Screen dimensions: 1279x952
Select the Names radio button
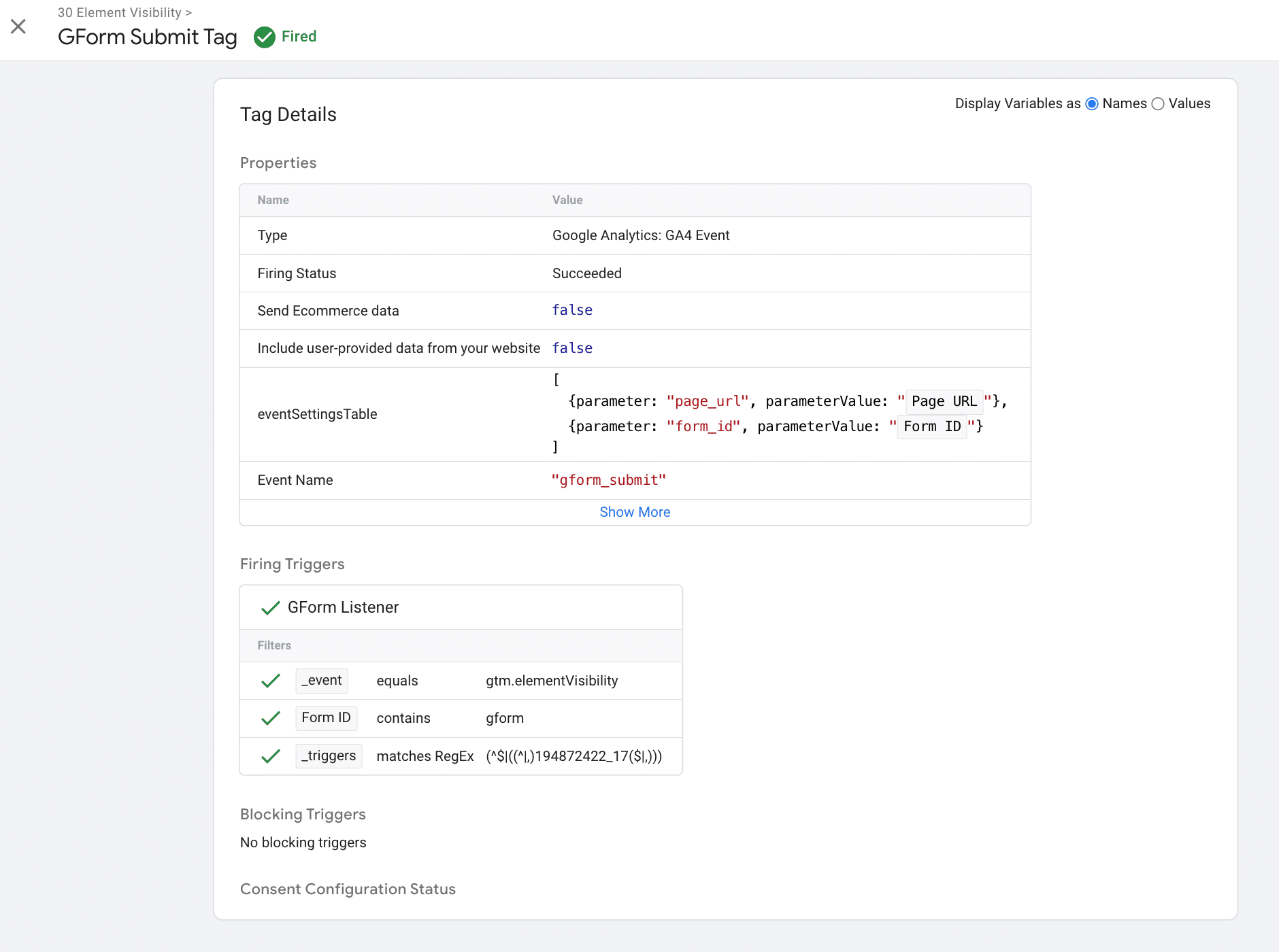click(1092, 104)
